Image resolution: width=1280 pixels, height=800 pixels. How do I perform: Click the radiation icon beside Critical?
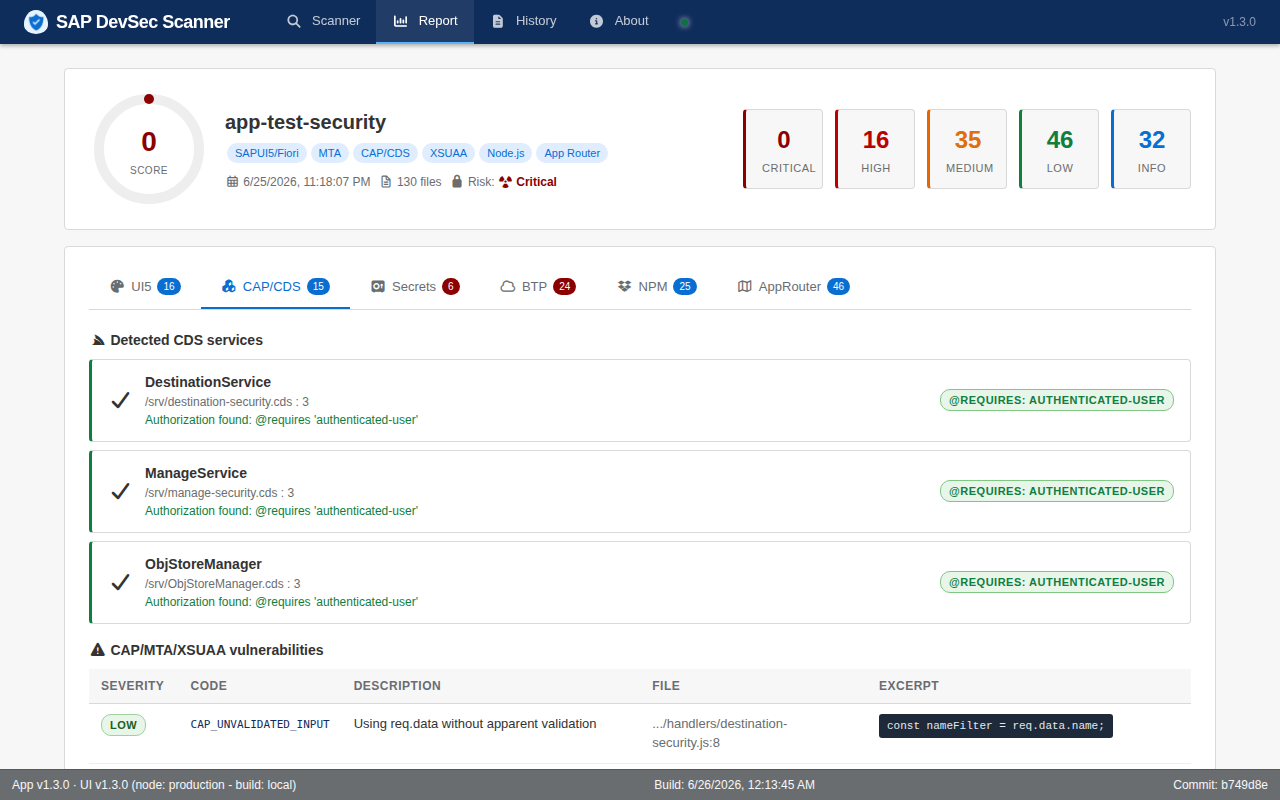(505, 182)
